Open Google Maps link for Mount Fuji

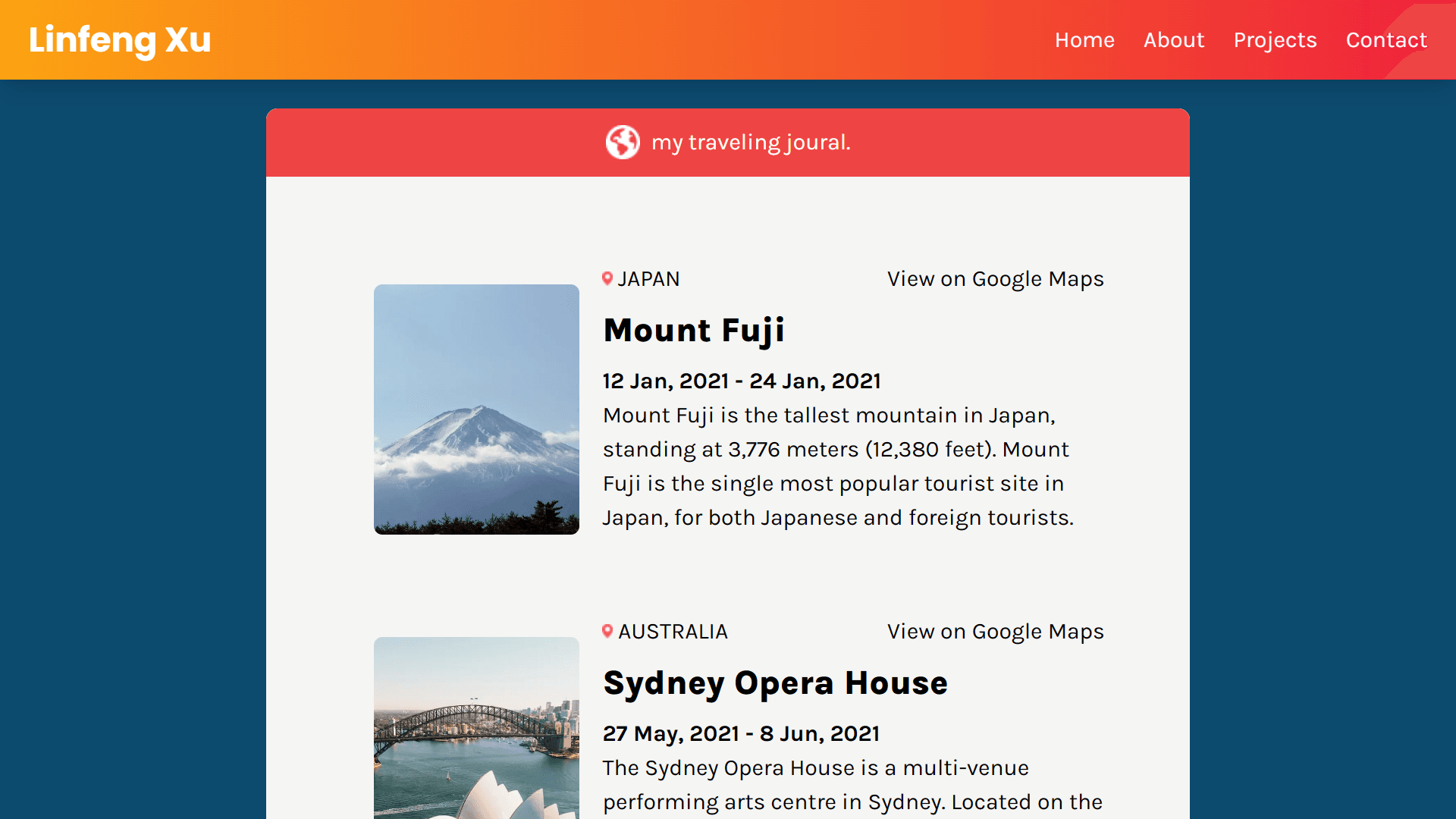995,279
